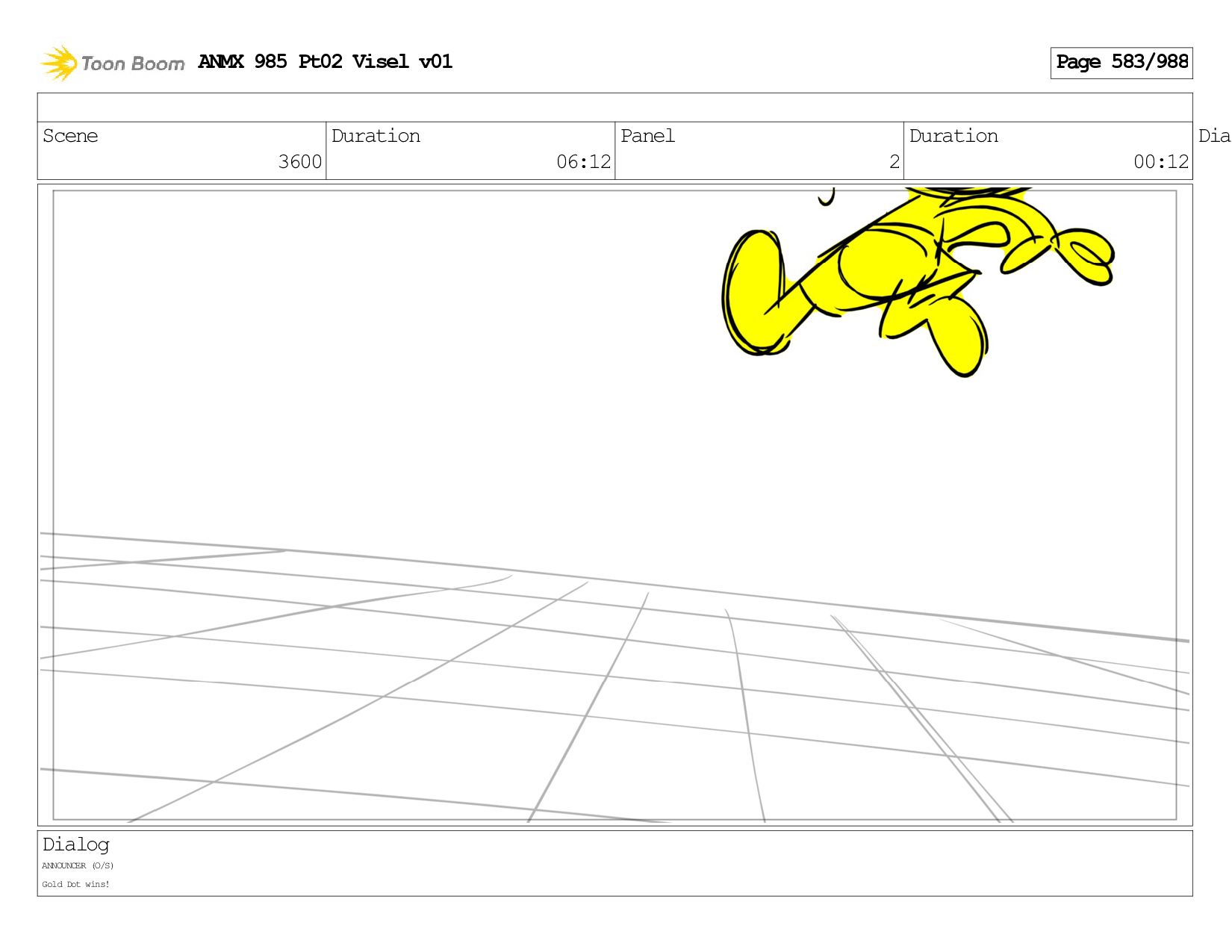Image resolution: width=1232 pixels, height=952 pixels.
Task: Click the Toon Boom logo
Action: click(112, 63)
